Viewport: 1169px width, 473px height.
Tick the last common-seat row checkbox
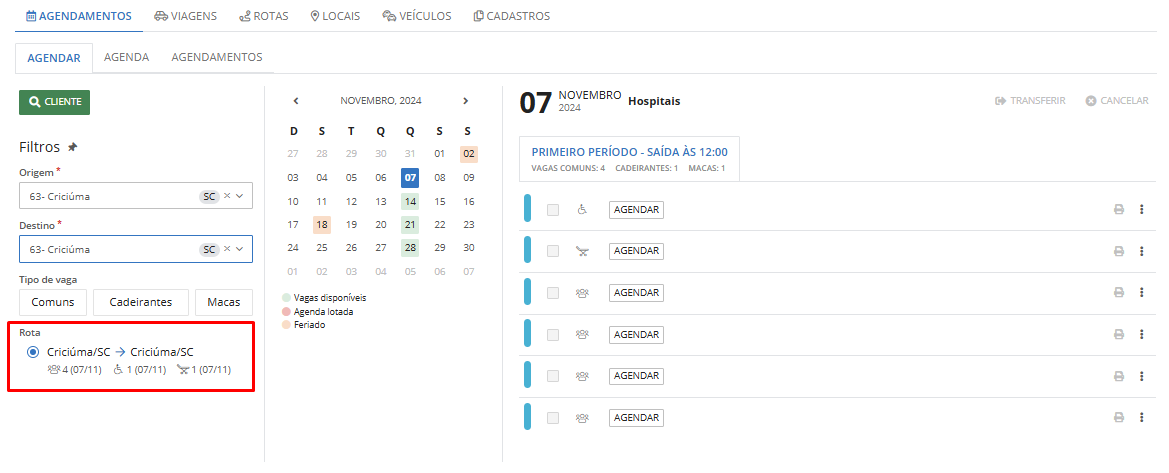(552, 418)
